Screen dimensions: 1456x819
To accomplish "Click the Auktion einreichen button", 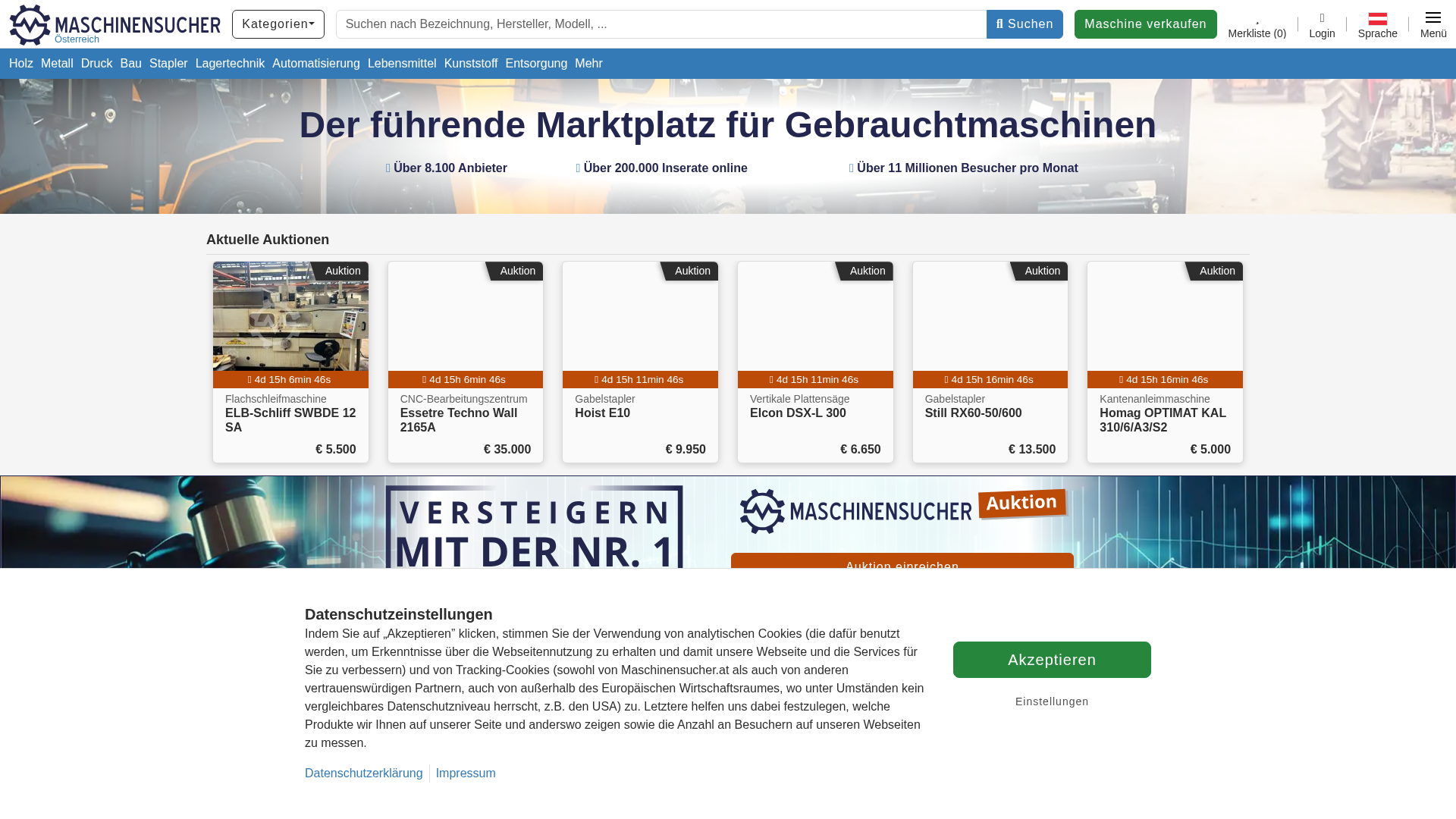I will pos(902,561).
